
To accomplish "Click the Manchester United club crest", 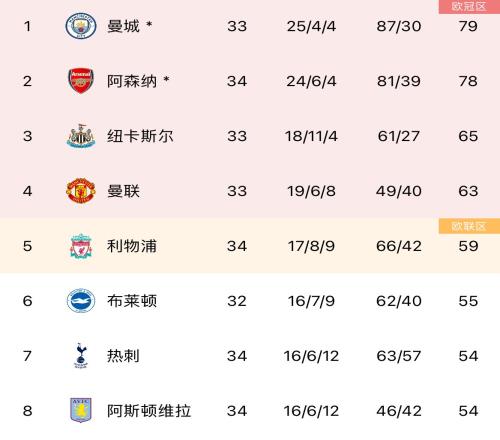I will [x=81, y=191].
